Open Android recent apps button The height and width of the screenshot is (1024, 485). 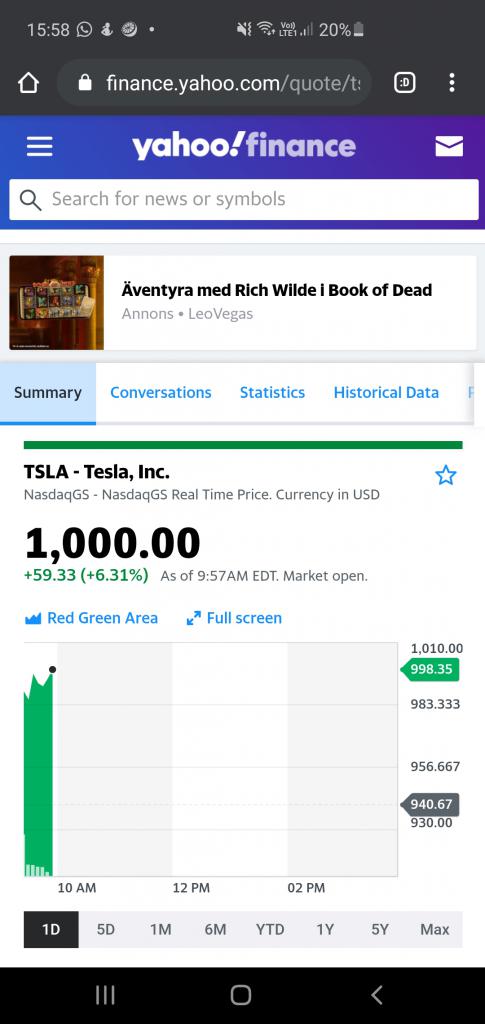click(x=105, y=995)
